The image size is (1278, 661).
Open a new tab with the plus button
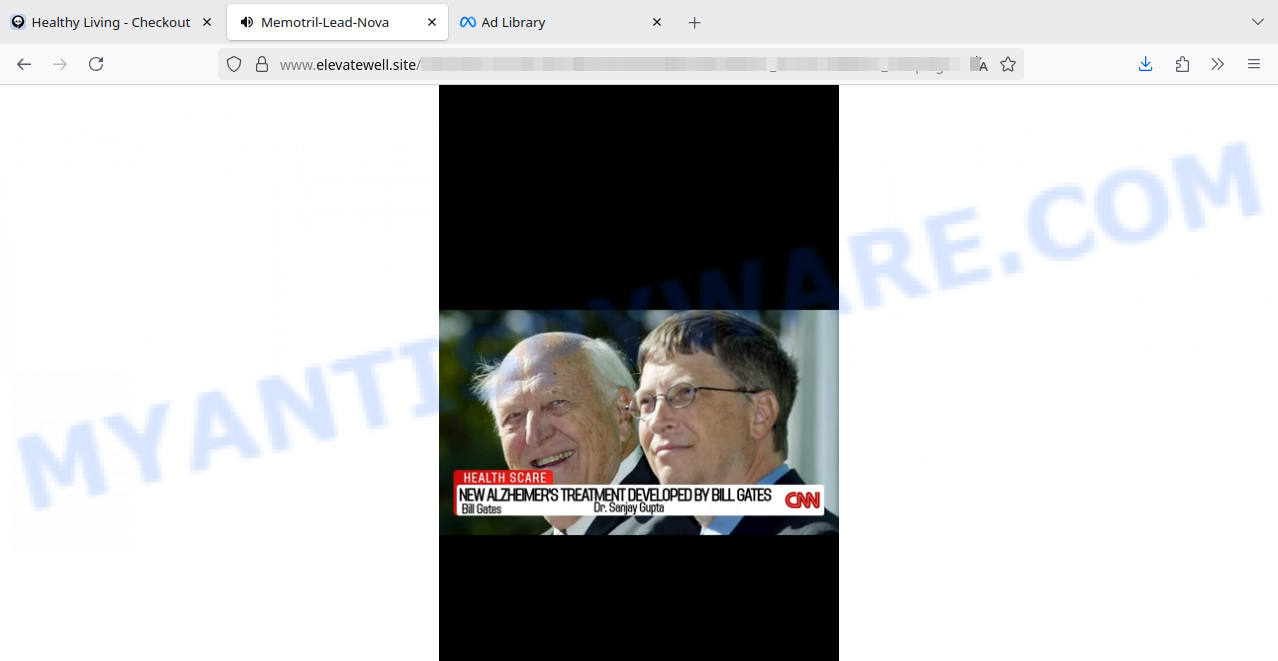tap(695, 22)
